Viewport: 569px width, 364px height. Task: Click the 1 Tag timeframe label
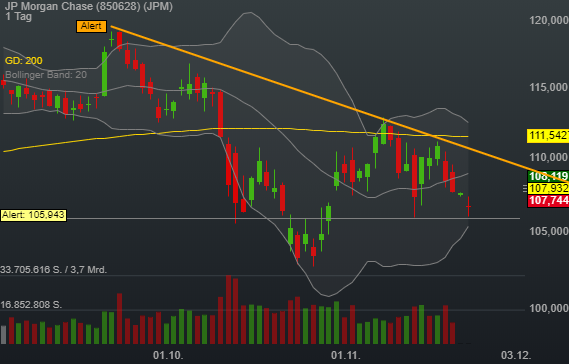tap(19, 16)
